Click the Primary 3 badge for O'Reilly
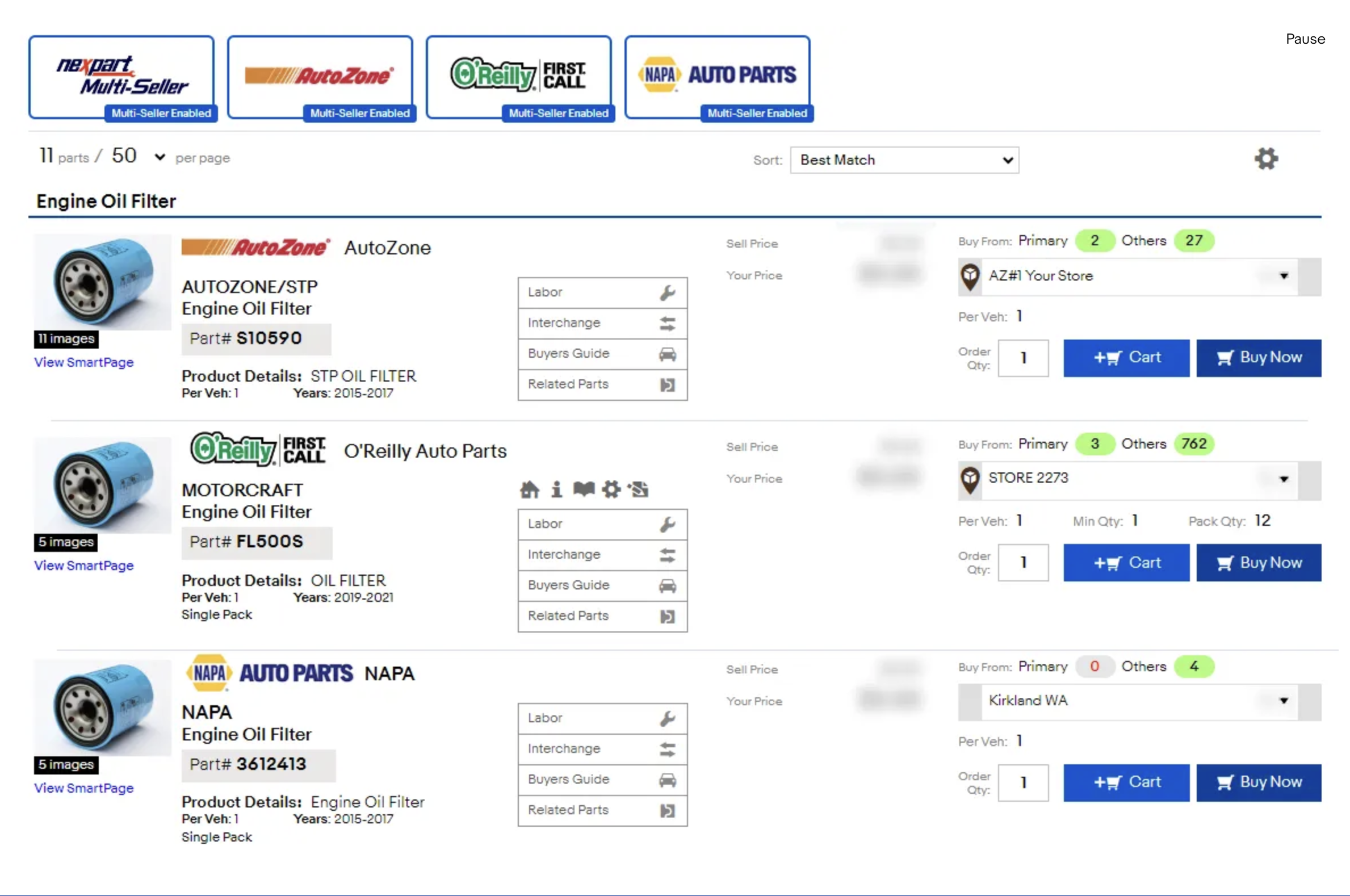The image size is (1350, 896). [1095, 444]
